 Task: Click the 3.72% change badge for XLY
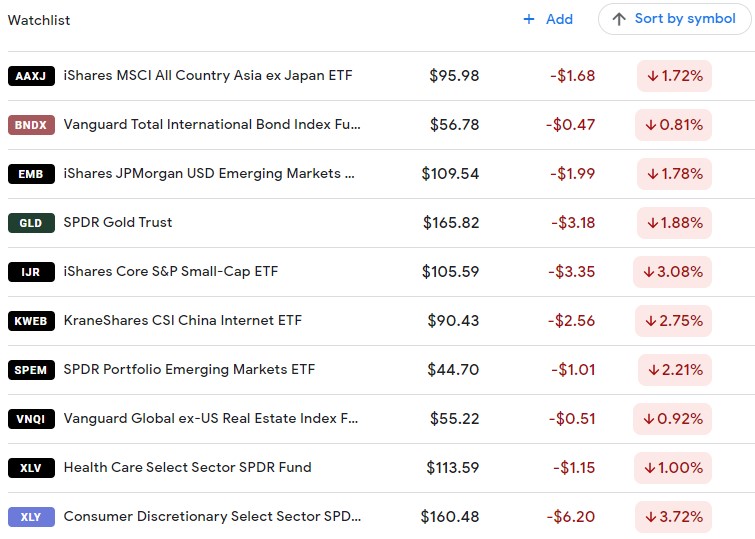click(673, 517)
